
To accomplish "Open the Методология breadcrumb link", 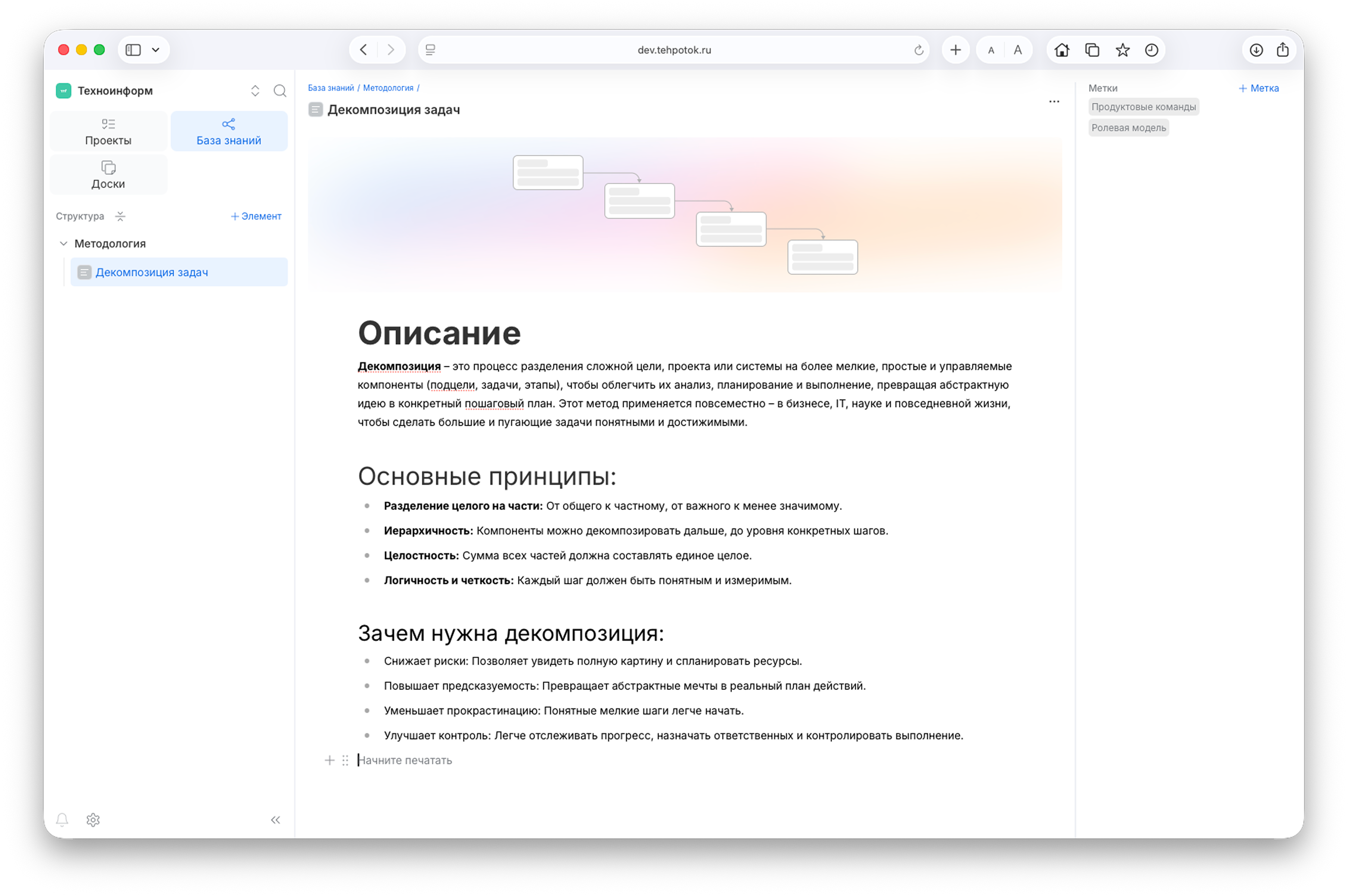I will coord(388,88).
